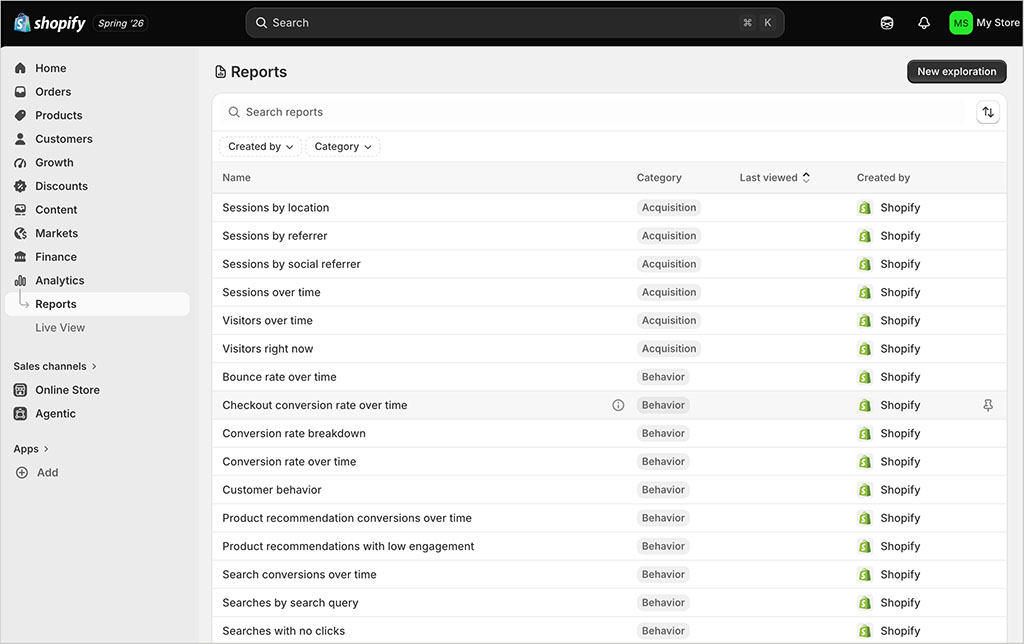Click the Agentic channel icon
The width and height of the screenshot is (1024, 644).
(x=20, y=413)
